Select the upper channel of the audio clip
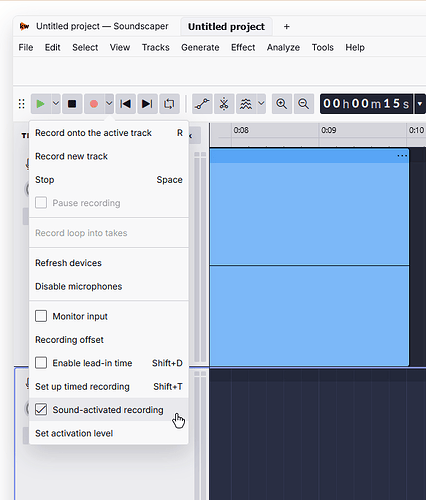The width and height of the screenshot is (426, 500). point(309,214)
